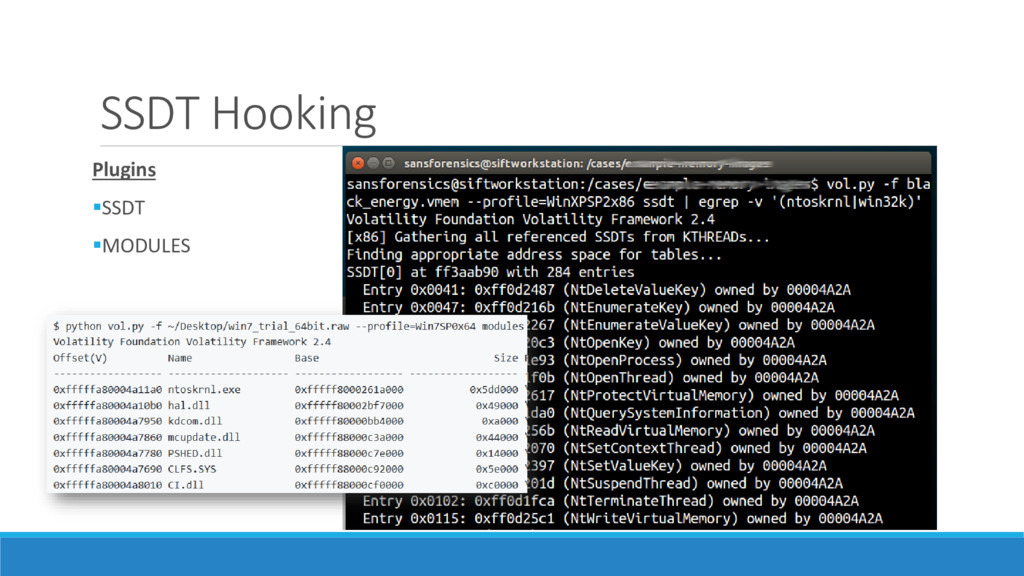Click the line 'Finding appropriate address space for tables'
The image size is (1024, 576).
click(x=534, y=255)
